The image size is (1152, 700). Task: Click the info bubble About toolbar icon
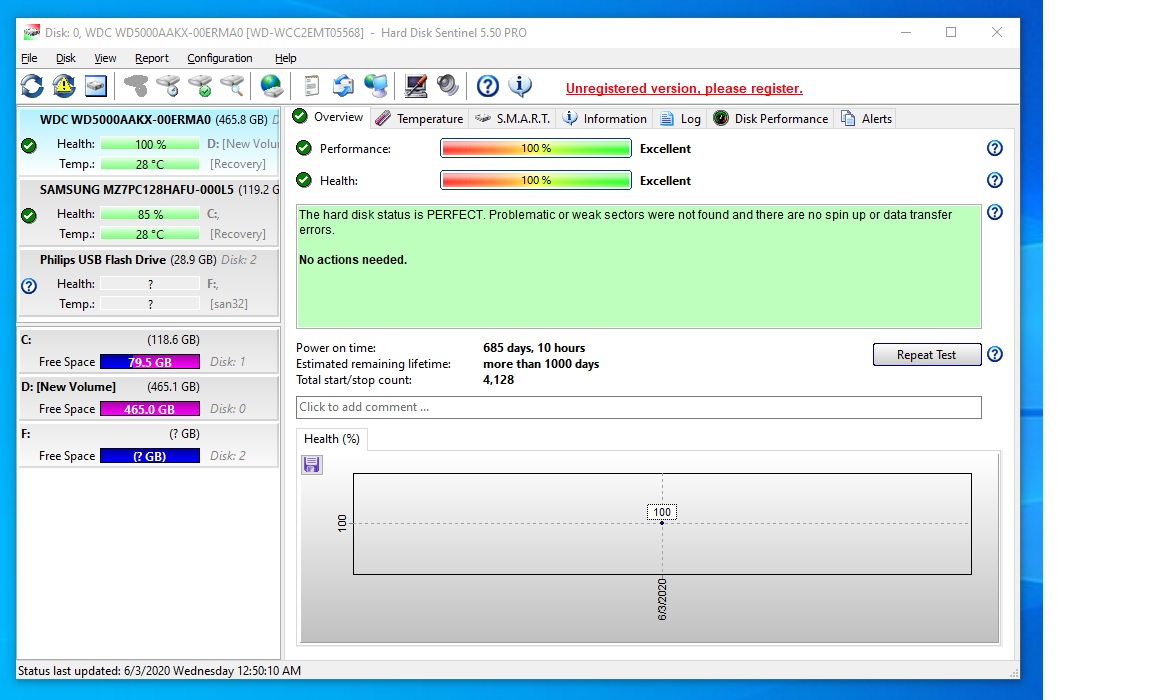tap(520, 86)
